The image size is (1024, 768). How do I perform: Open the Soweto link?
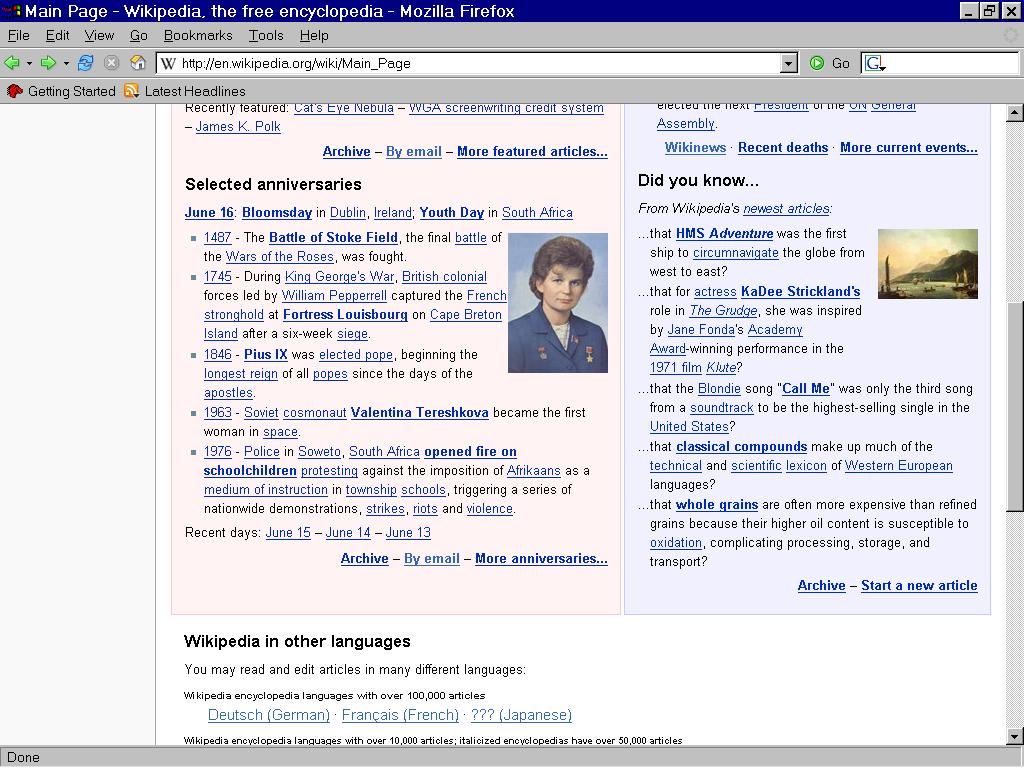click(319, 451)
